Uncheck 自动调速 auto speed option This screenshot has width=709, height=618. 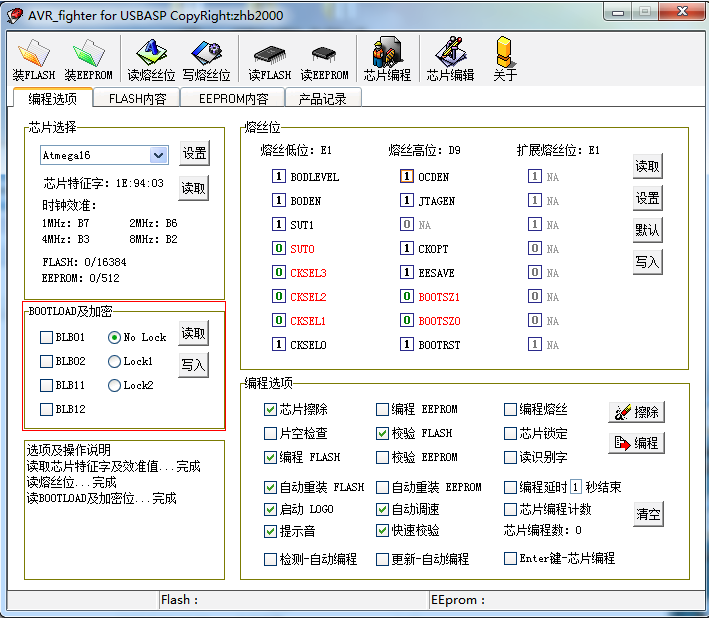pos(382,509)
